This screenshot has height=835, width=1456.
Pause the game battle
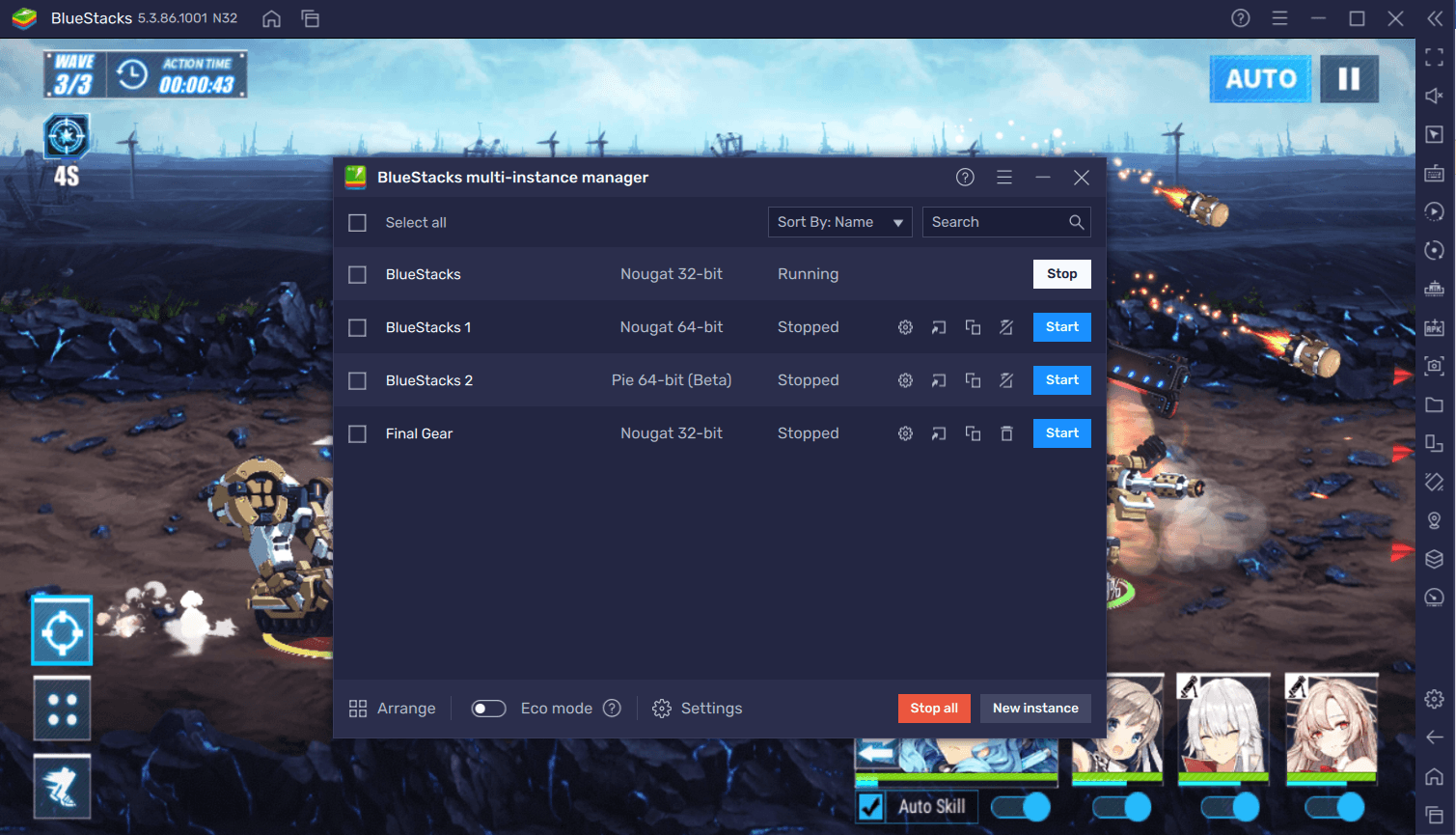click(1349, 79)
